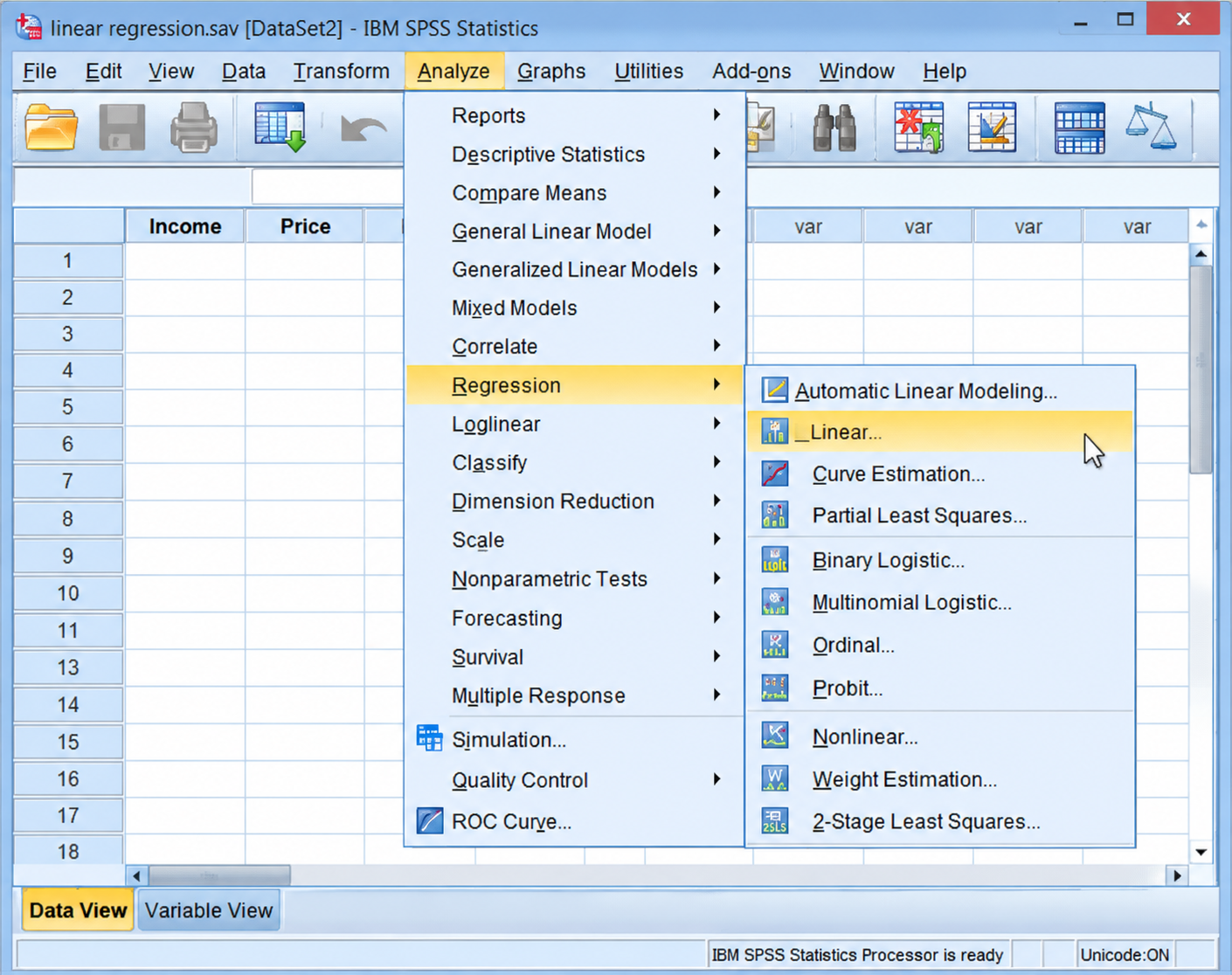Open the Survival menu entry
The width and height of the screenshot is (1232, 975).
pyautogui.click(x=574, y=656)
